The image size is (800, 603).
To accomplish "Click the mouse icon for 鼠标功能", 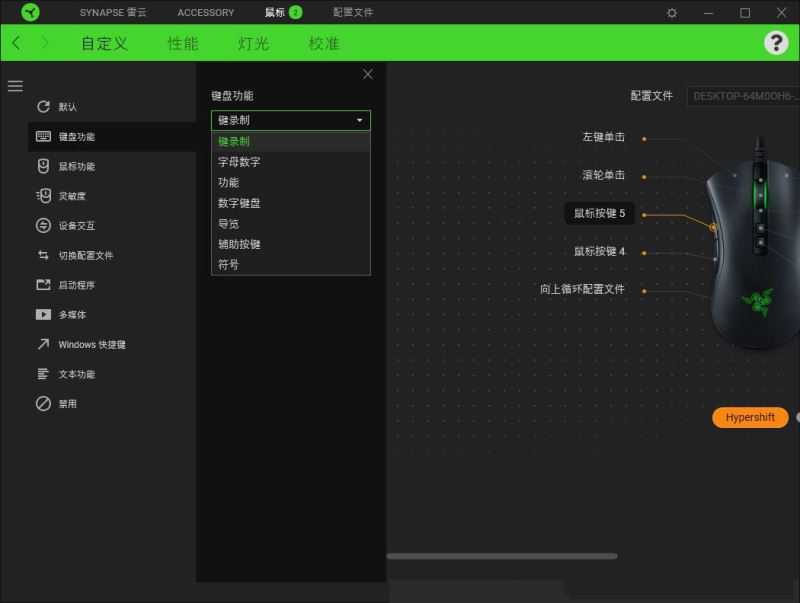I will coord(43,166).
